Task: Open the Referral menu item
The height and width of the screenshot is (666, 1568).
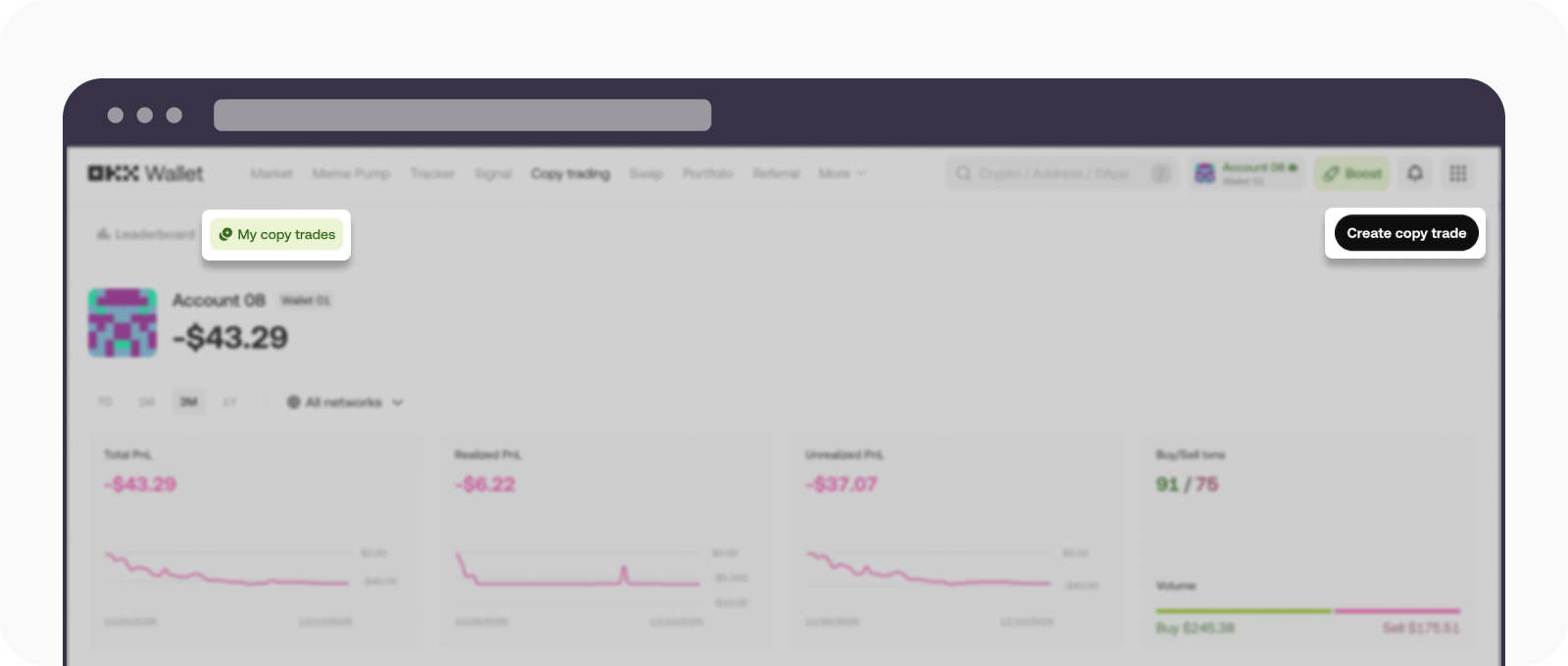Action: (x=776, y=173)
